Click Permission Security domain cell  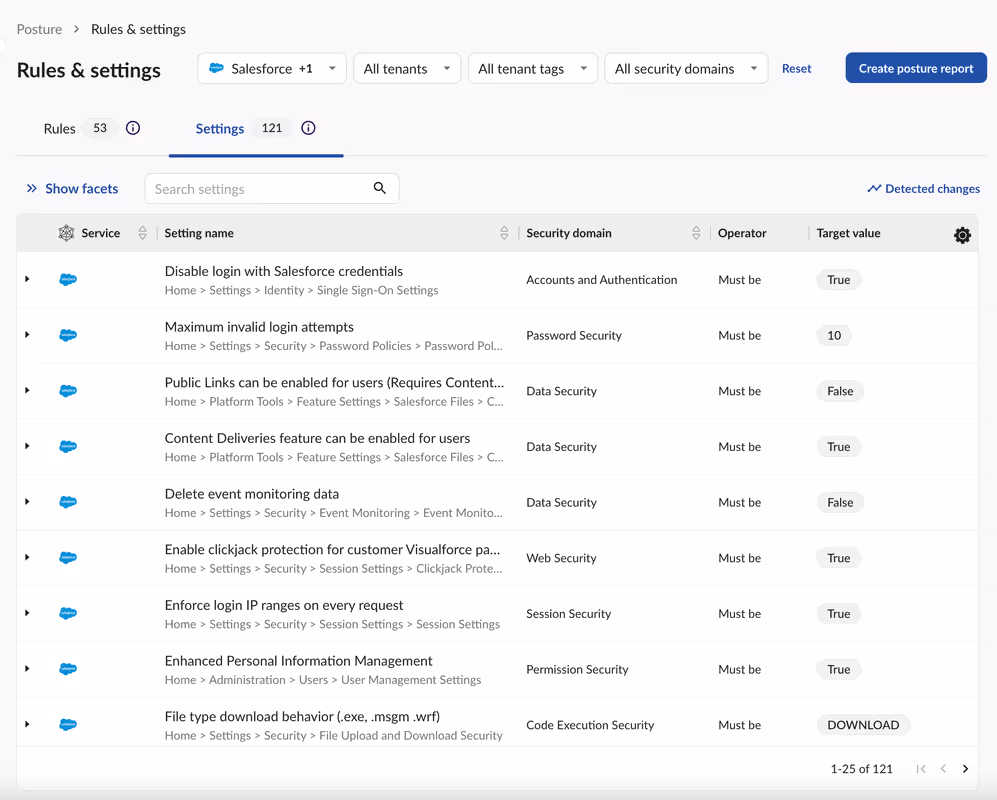click(577, 669)
